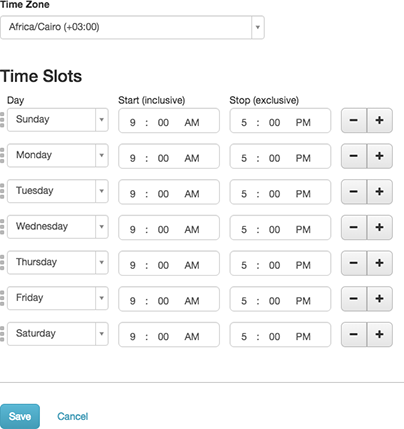
Task: Grab the drag handle beside Sunday
Action: tap(2, 120)
